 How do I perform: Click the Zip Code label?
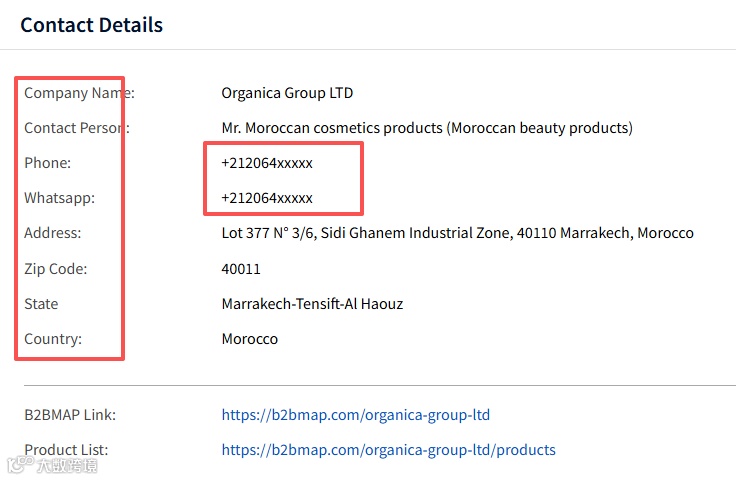tap(56, 269)
